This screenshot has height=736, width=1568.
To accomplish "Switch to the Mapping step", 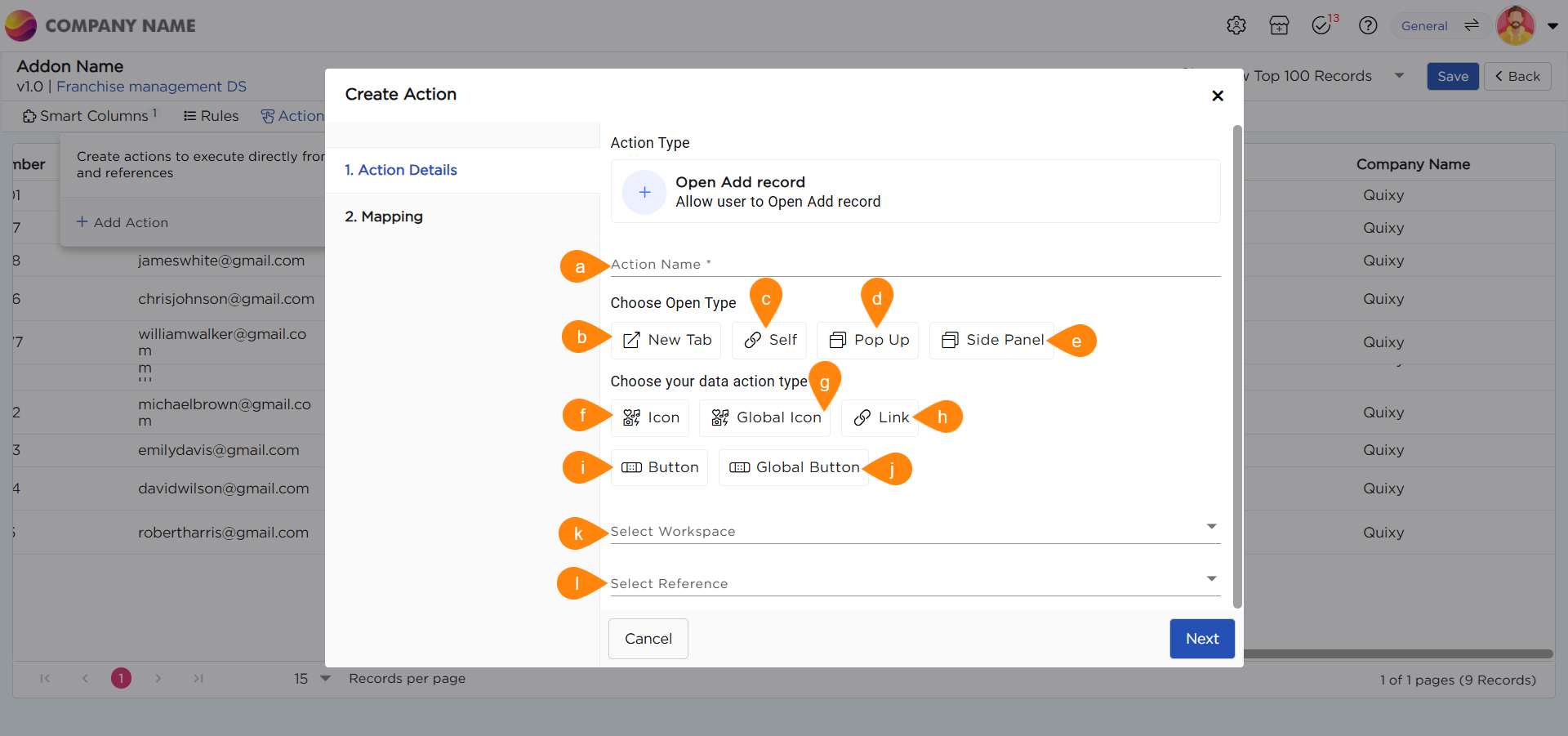I will [x=384, y=216].
